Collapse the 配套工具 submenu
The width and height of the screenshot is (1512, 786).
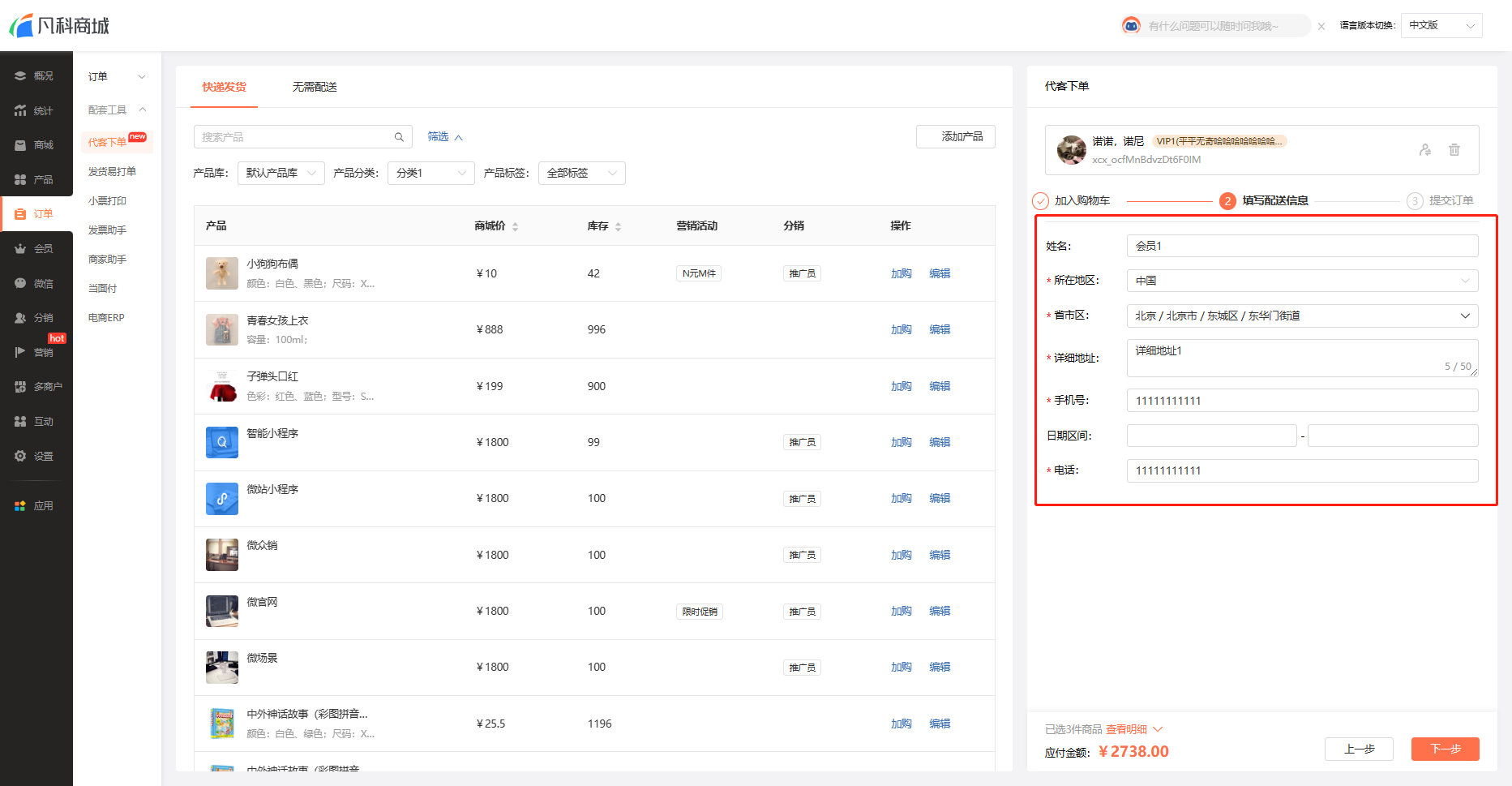coord(117,110)
